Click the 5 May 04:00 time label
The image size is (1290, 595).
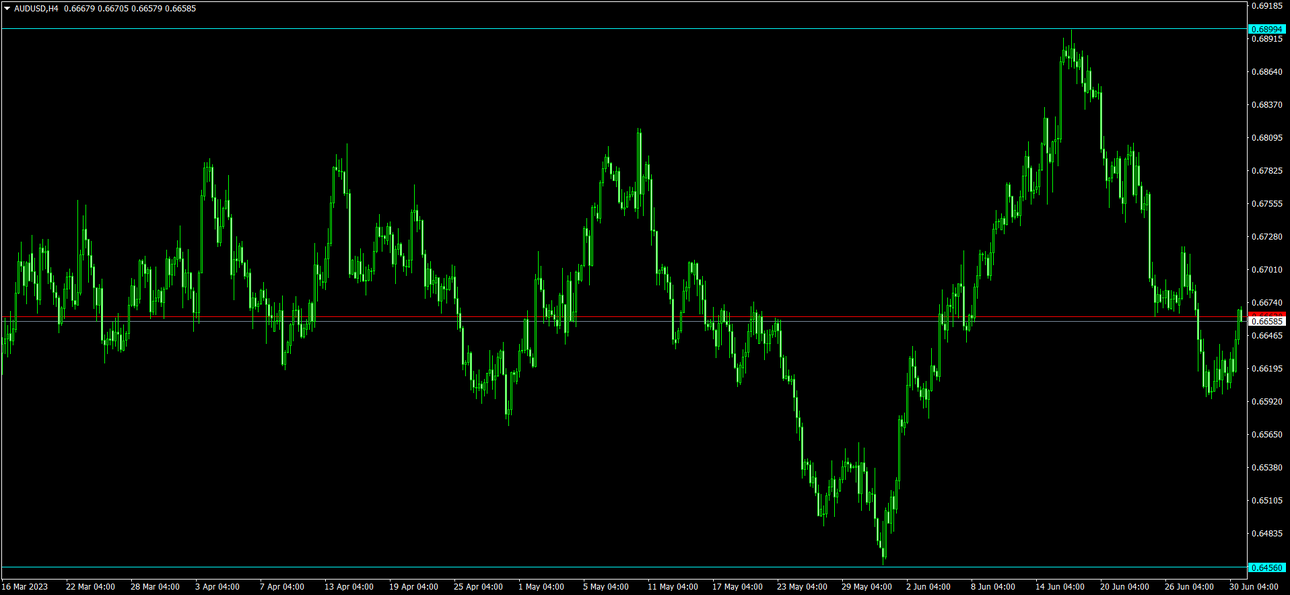(x=607, y=587)
